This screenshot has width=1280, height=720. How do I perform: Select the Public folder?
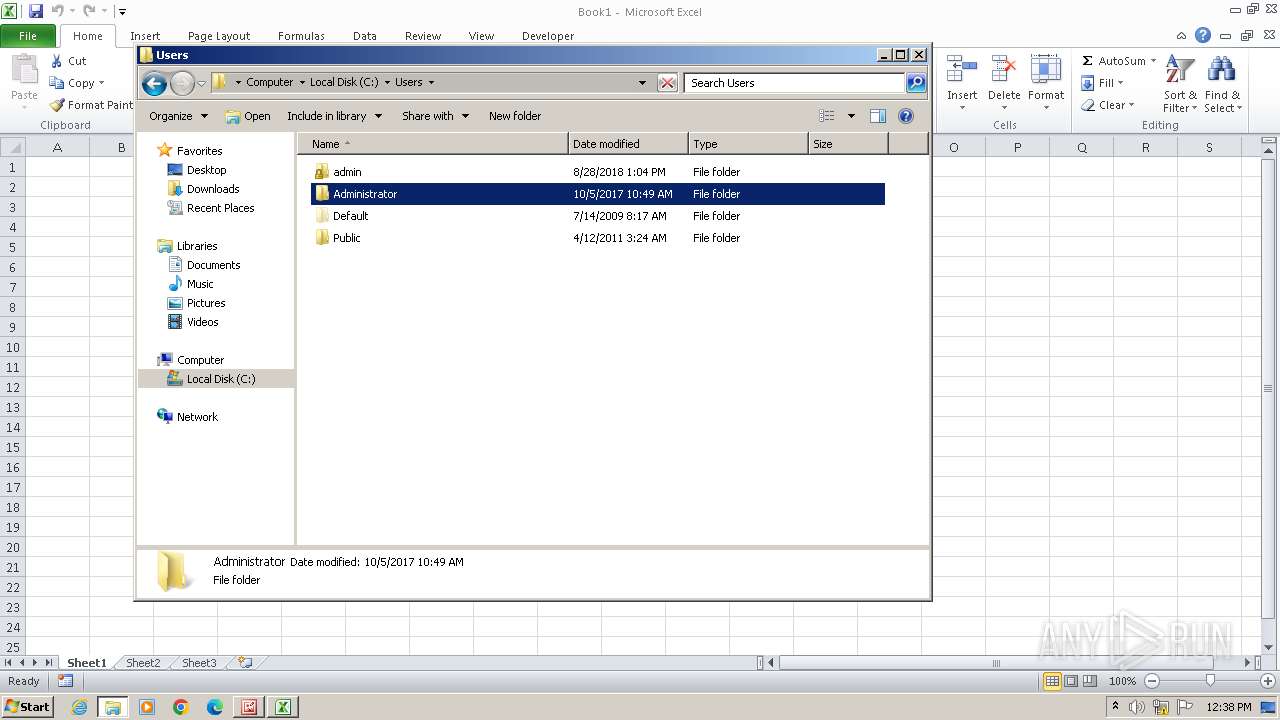[347, 238]
